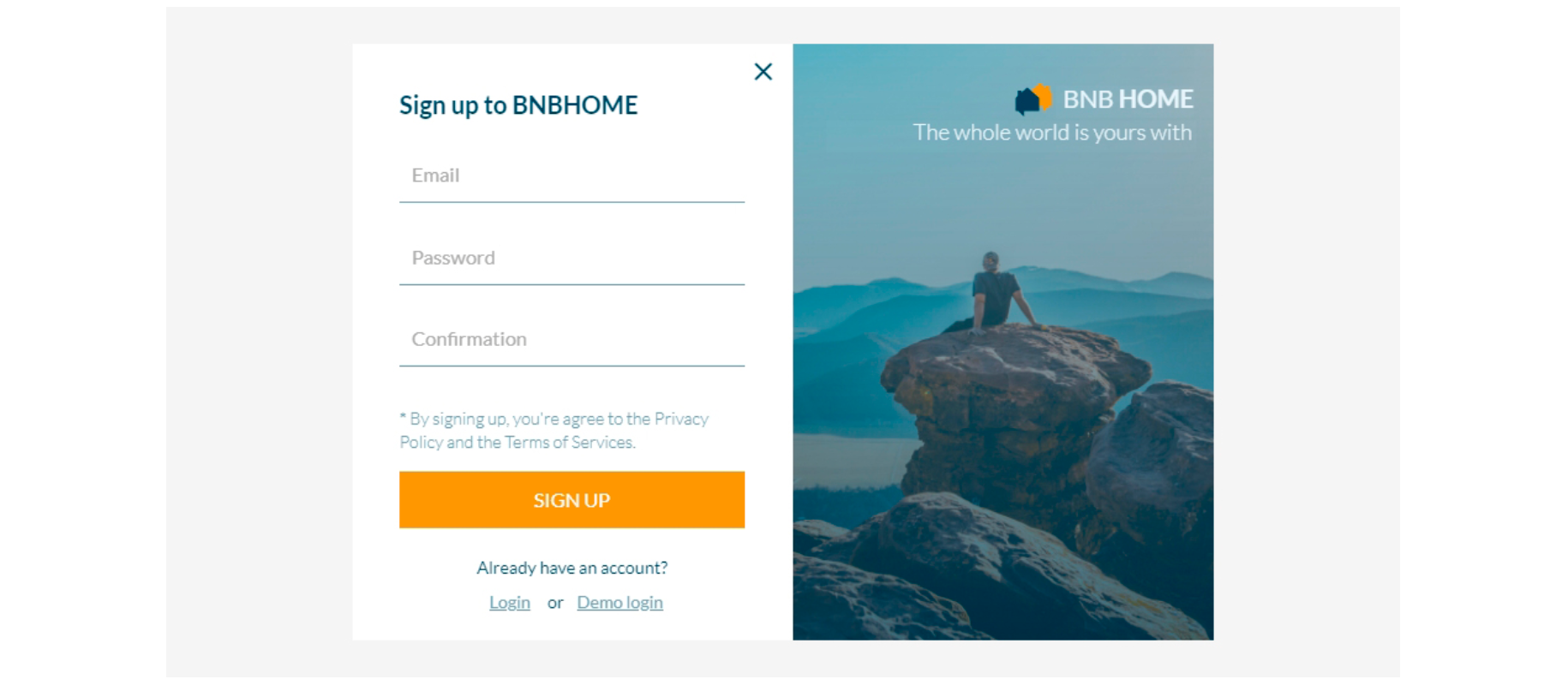The width and height of the screenshot is (1568, 685).
Task: Click the gray backdrop outside the dialog
Action: pos(257,342)
